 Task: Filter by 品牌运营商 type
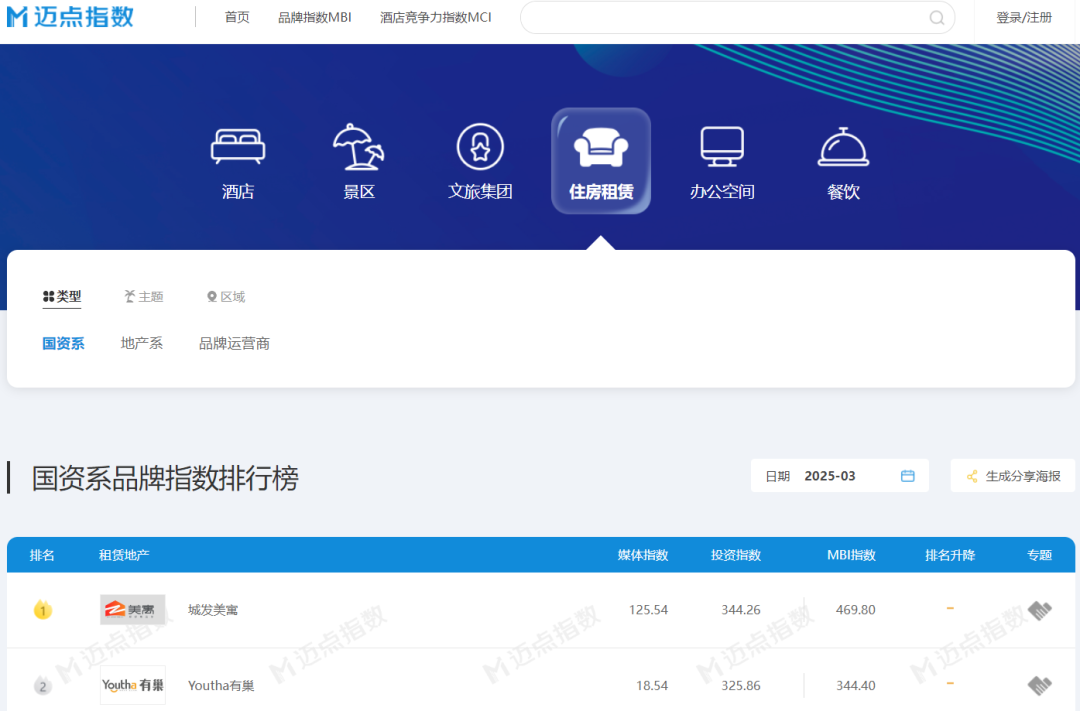[234, 343]
